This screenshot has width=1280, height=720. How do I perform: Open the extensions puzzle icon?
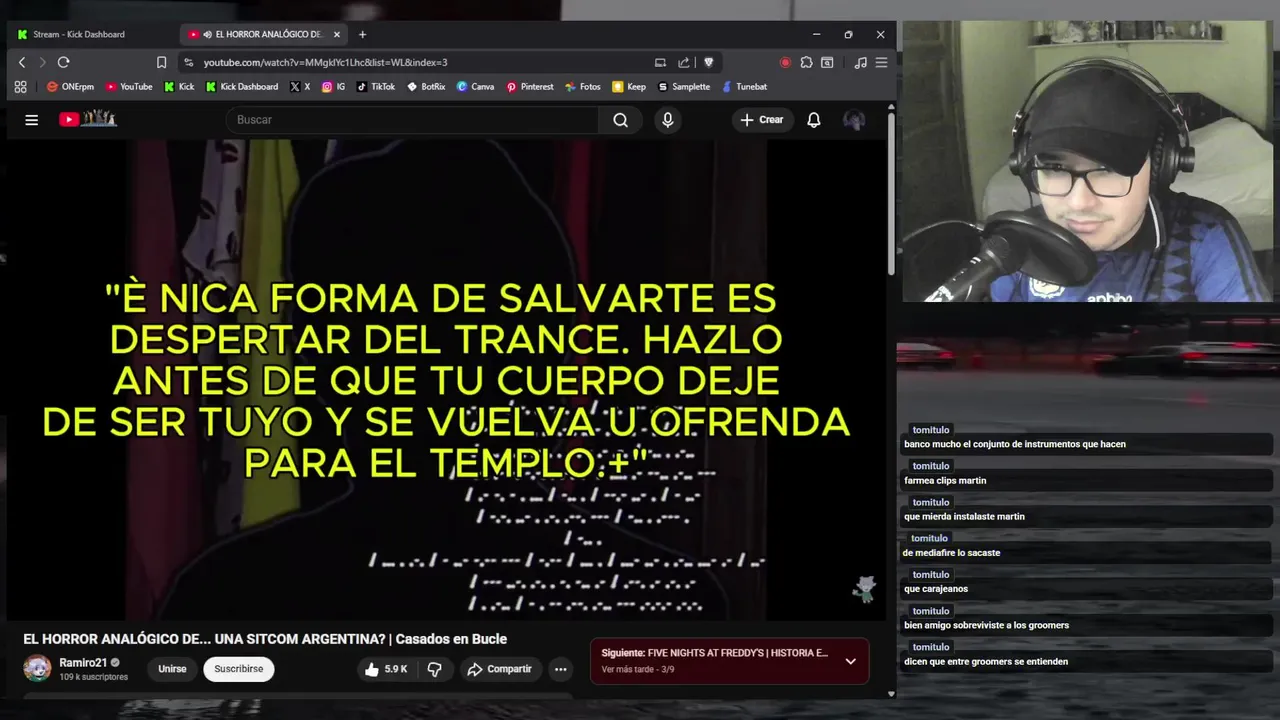[x=807, y=62]
